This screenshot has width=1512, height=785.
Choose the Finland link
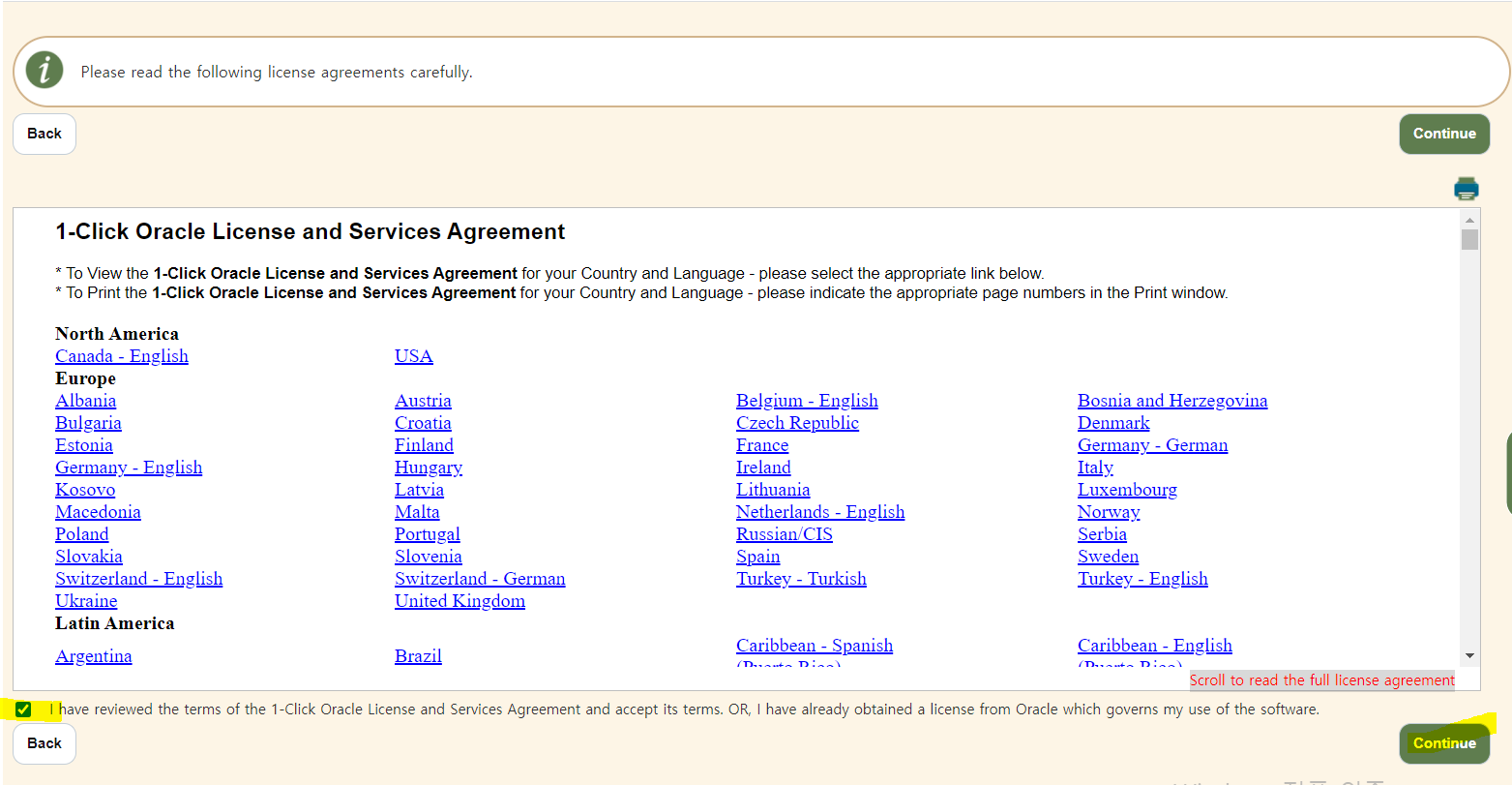[x=424, y=445]
